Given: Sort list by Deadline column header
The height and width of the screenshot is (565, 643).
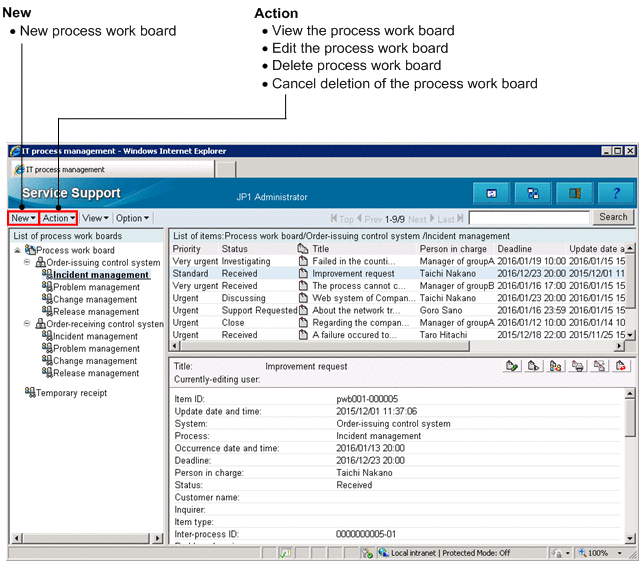Looking at the screenshot, I should coord(515,249).
